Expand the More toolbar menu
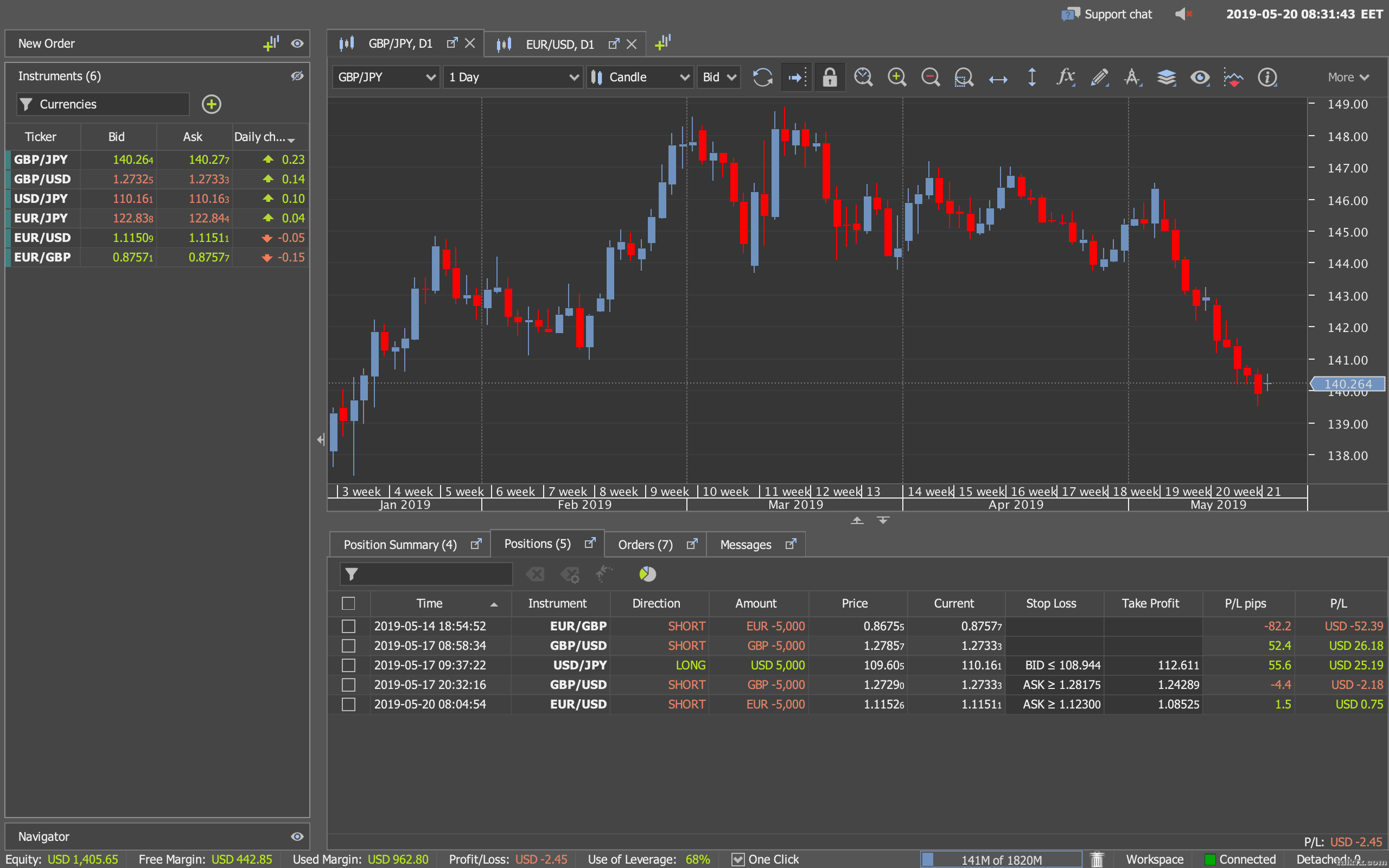 pos(1348,77)
